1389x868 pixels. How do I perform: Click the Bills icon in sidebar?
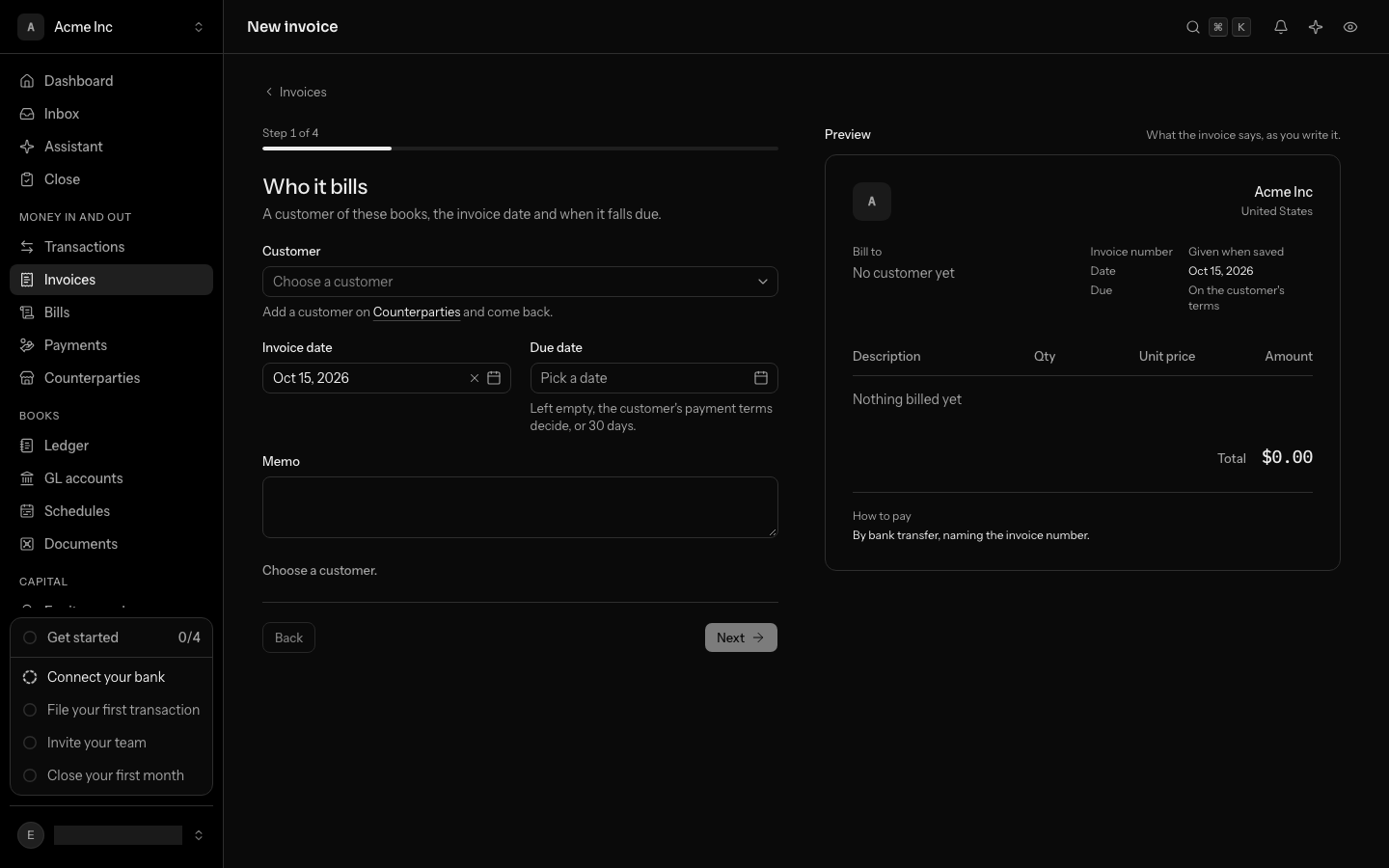coord(27,312)
